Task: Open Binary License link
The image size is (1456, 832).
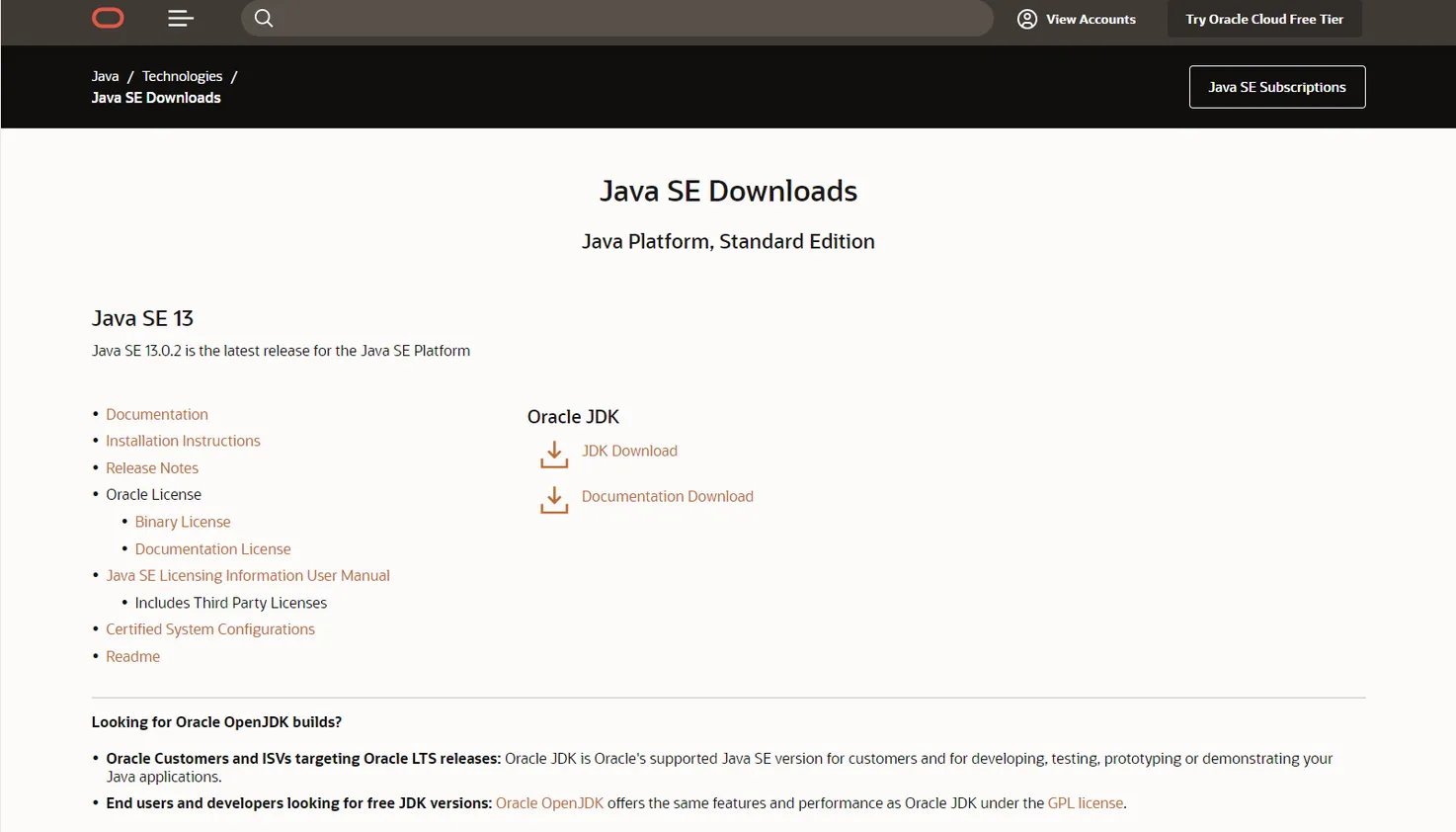Action: (183, 522)
